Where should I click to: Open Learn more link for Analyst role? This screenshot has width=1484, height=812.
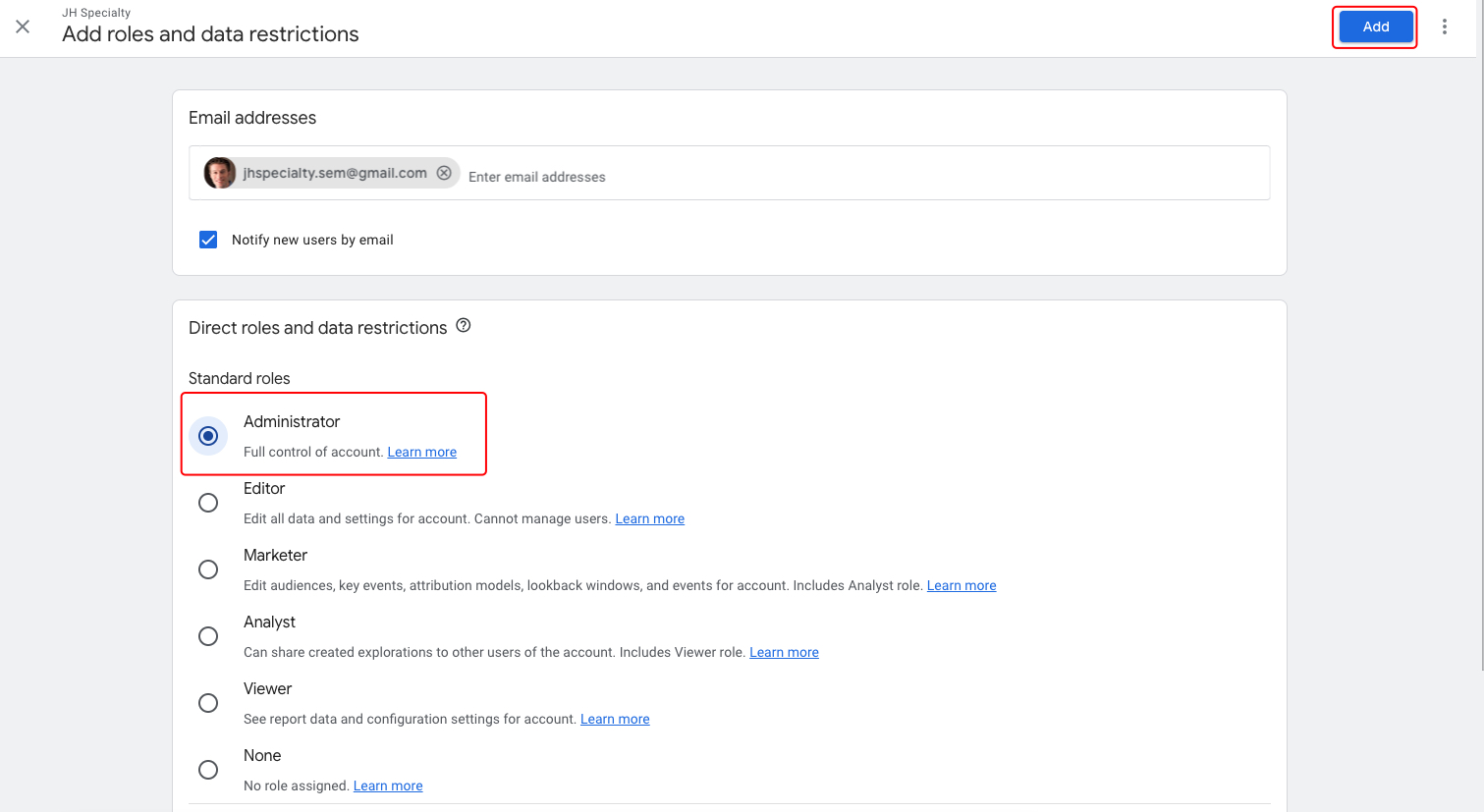pyautogui.click(x=784, y=652)
